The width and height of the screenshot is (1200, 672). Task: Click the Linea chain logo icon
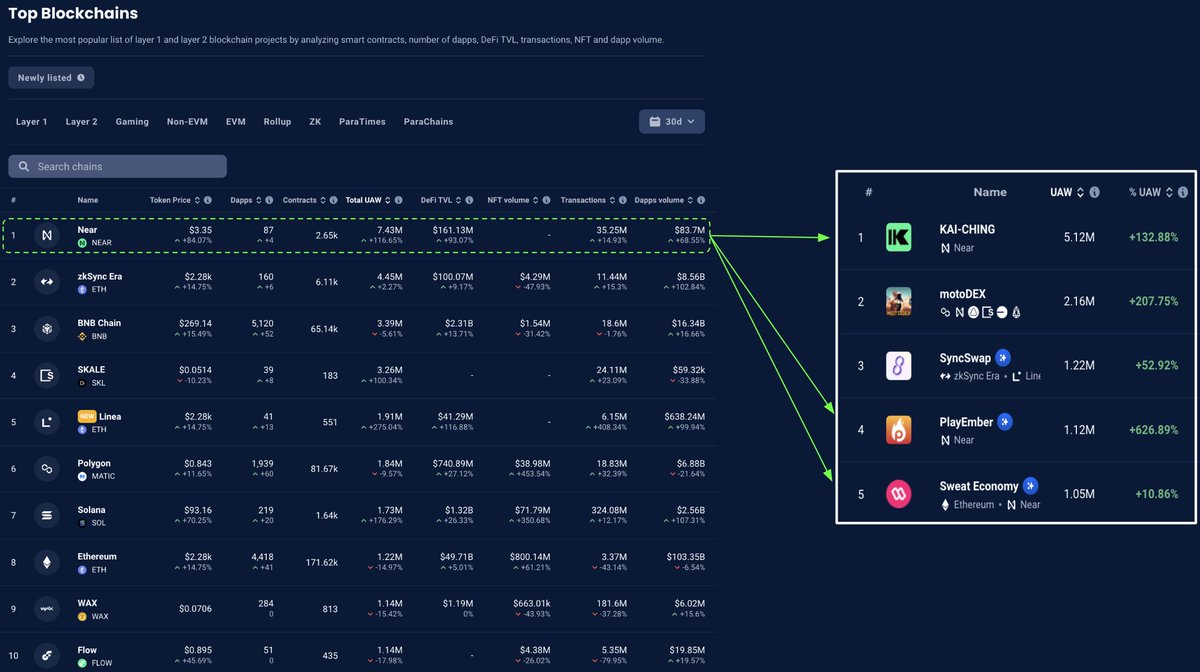click(46, 423)
